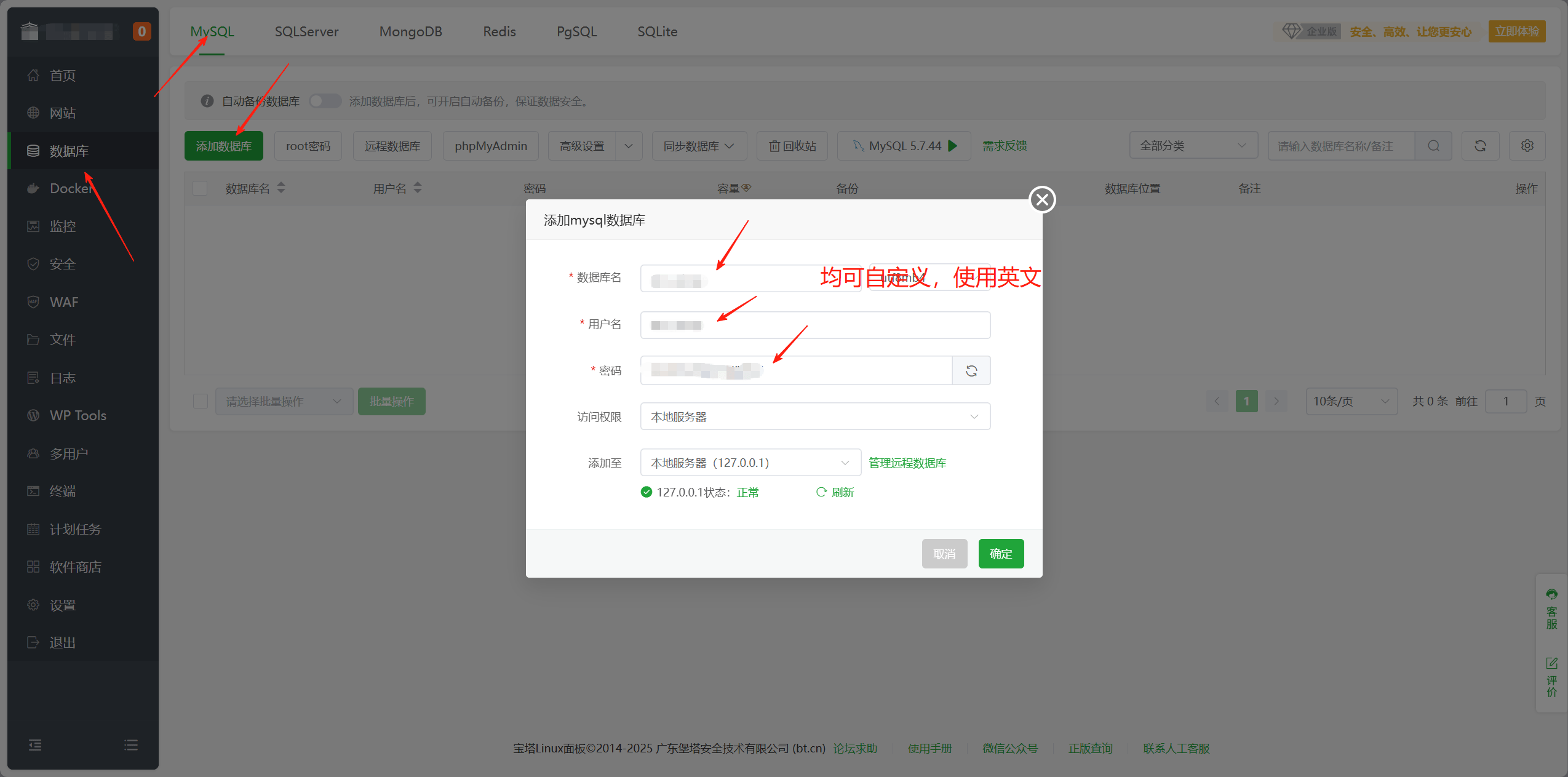
Task: Collapse the sidebar menu icon at bottom
Action: [x=35, y=745]
